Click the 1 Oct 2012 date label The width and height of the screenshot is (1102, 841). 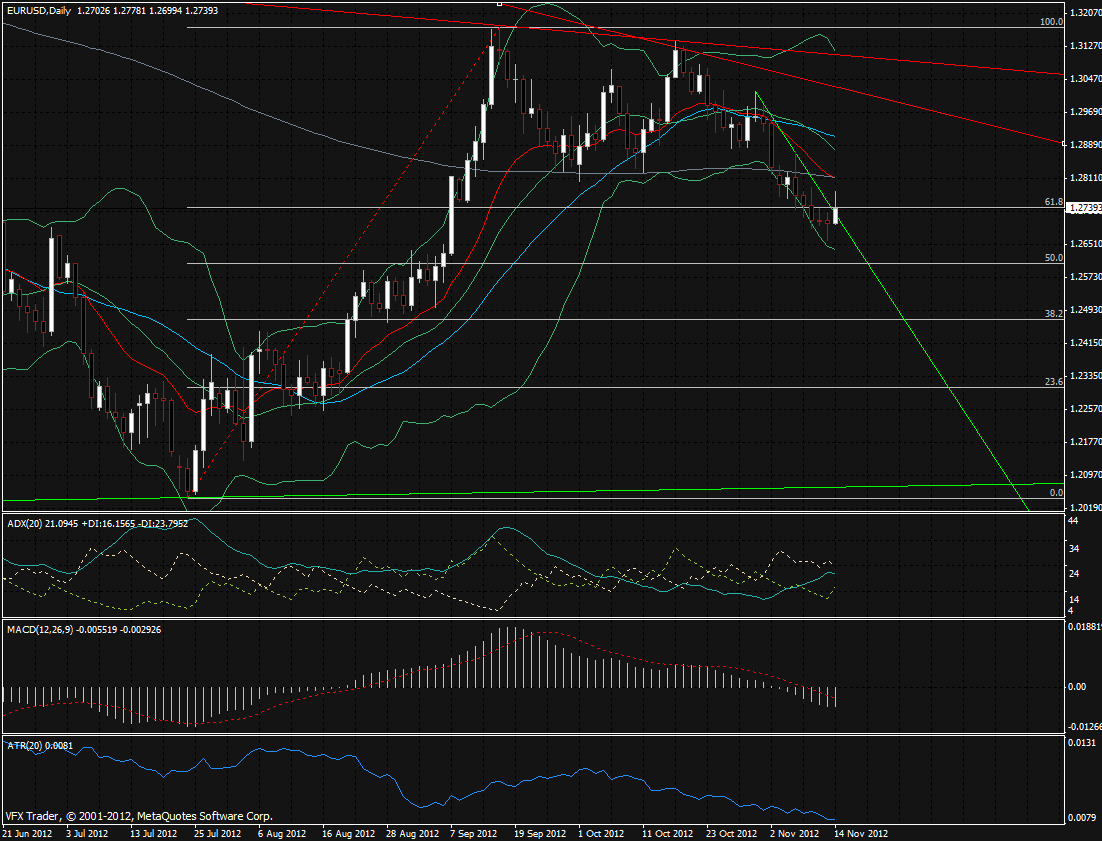coord(603,832)
